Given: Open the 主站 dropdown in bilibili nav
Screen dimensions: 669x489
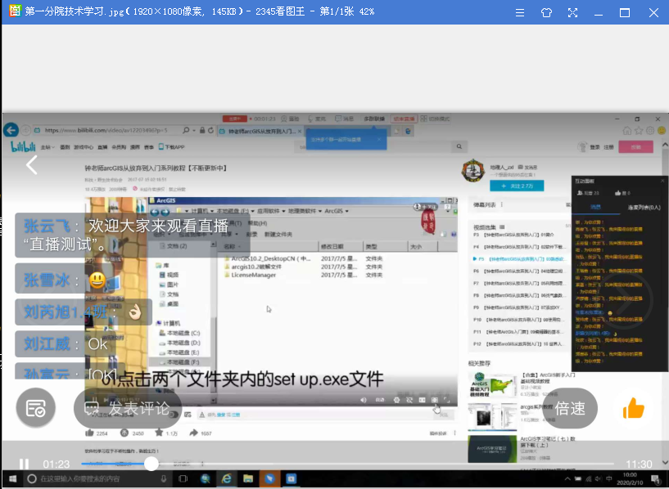Looking at the screenshot, I should click(x=47, y=147).
